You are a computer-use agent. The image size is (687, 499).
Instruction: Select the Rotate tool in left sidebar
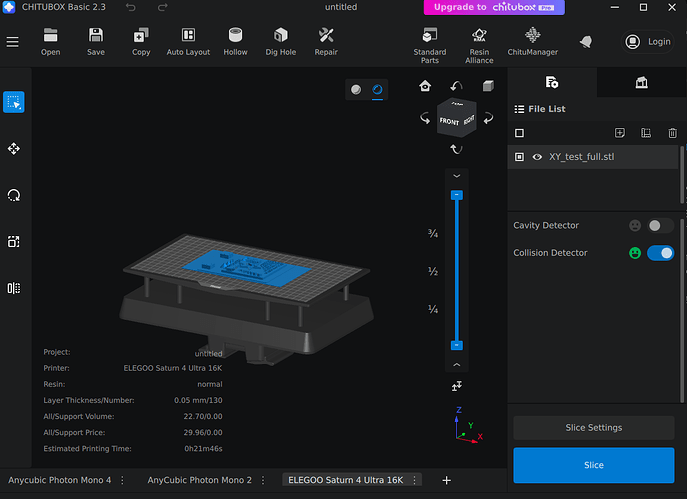click(x=14, y=195)
